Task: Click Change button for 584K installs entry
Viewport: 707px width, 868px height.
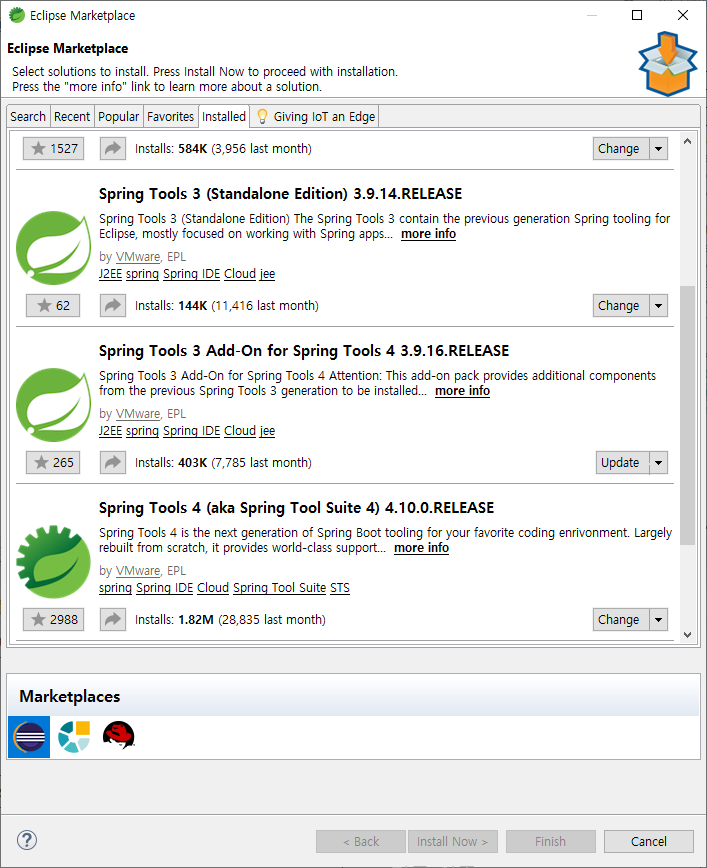Action: tap(620, 148)
